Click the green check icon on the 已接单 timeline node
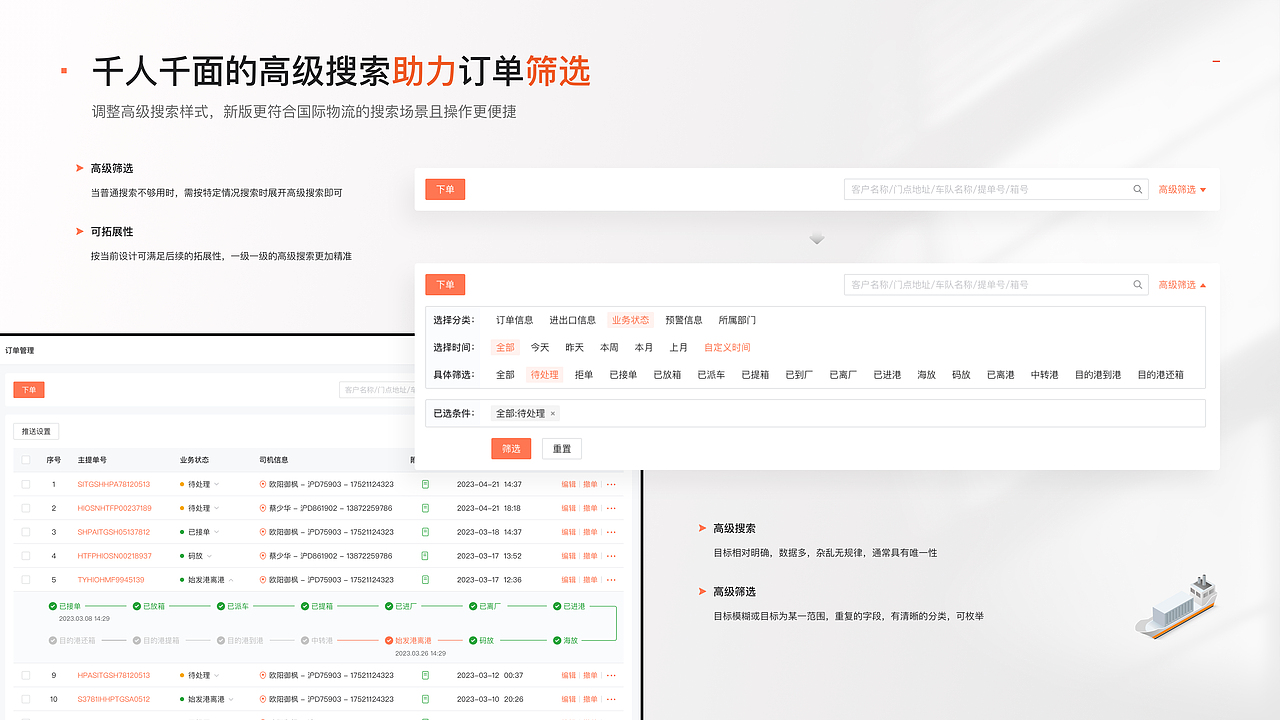The image size is (1280, 720). point(51,606)
